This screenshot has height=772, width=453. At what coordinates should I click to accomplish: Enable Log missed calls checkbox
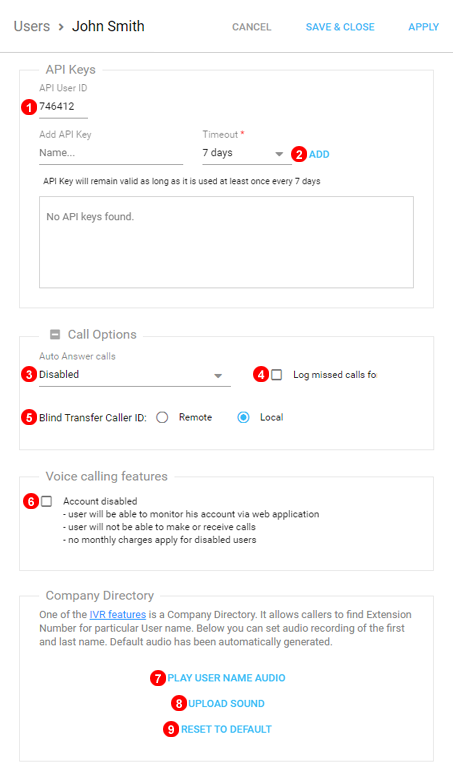click(277, 375)
